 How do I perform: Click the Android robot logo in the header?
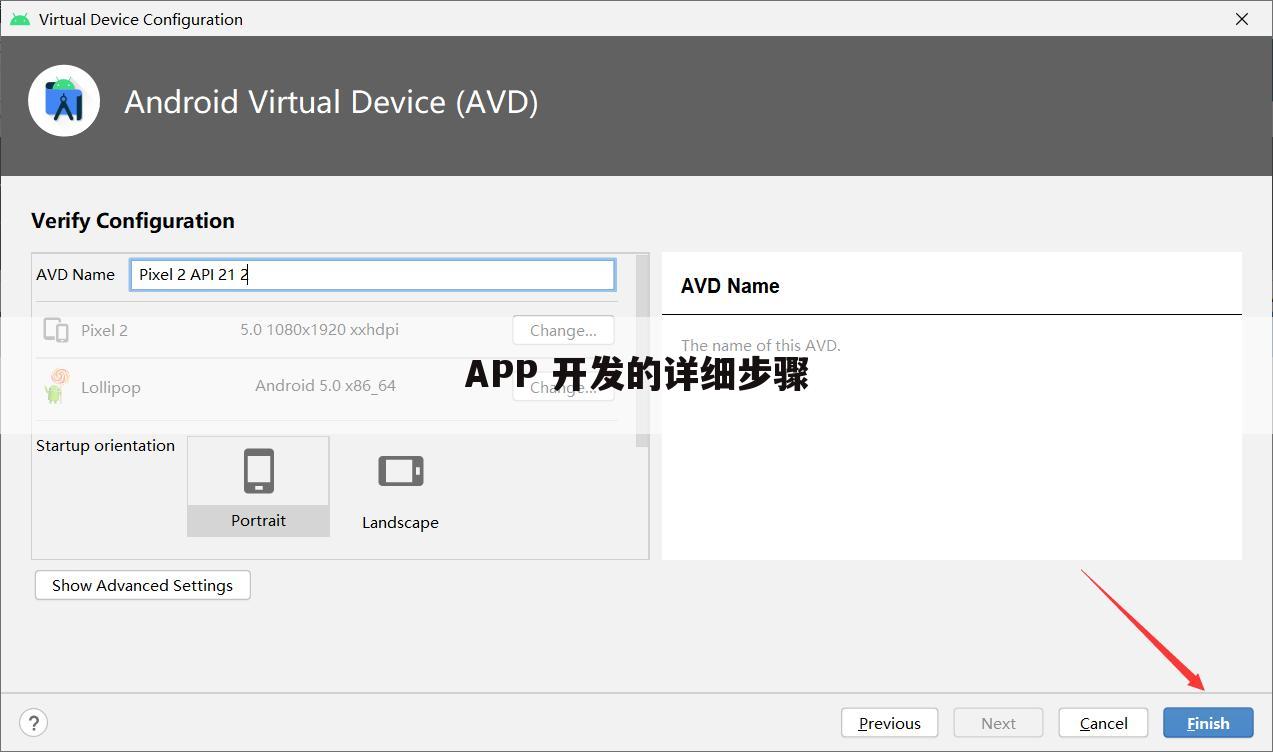point(63,100)
